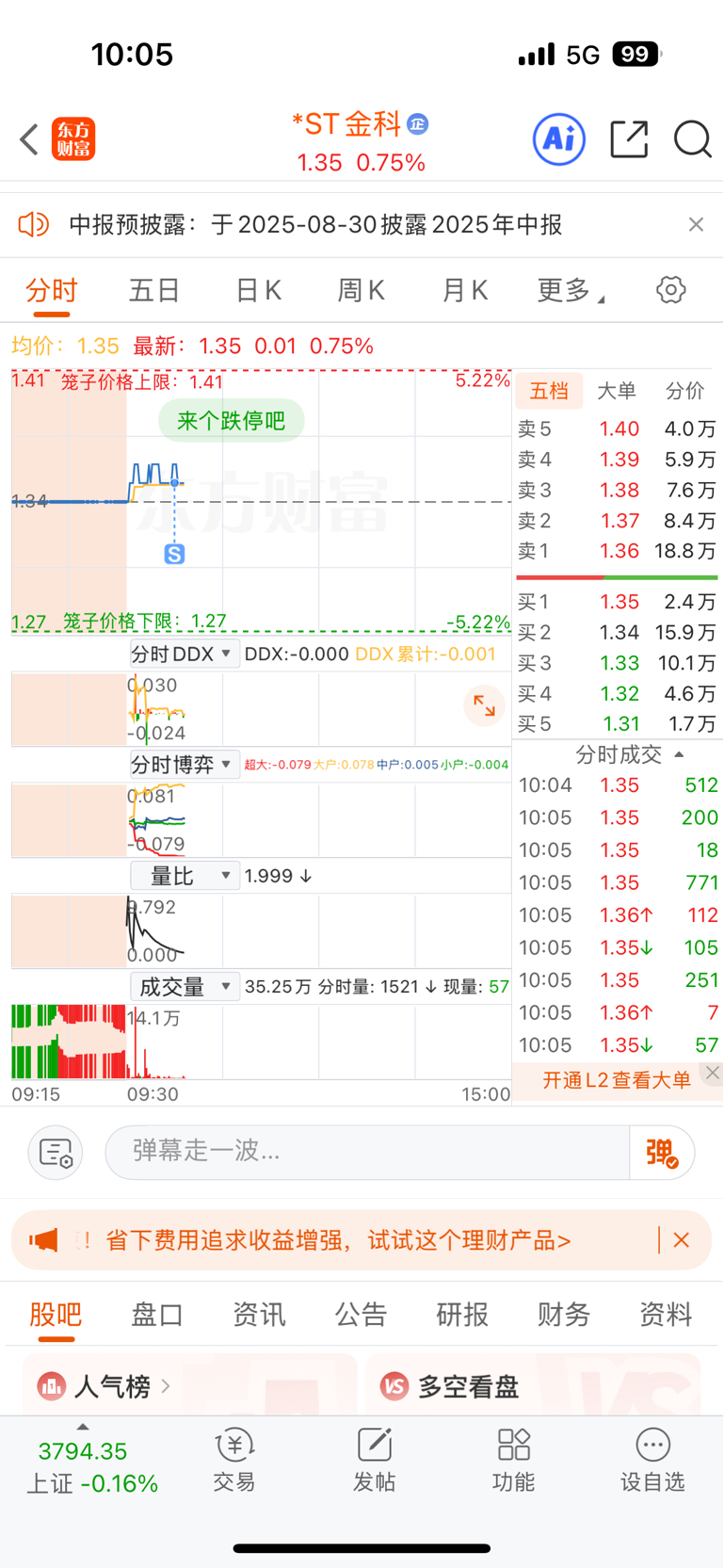Collapse the 分时成交 list arrow
This screenshot has height=1568, width=724.
pos(679,755)
